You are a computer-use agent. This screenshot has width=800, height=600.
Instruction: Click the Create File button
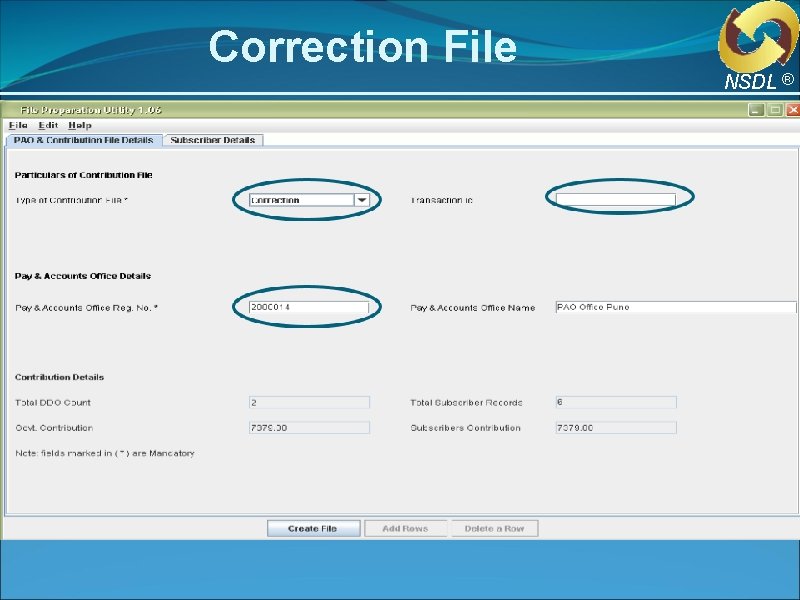pos(313,529)
